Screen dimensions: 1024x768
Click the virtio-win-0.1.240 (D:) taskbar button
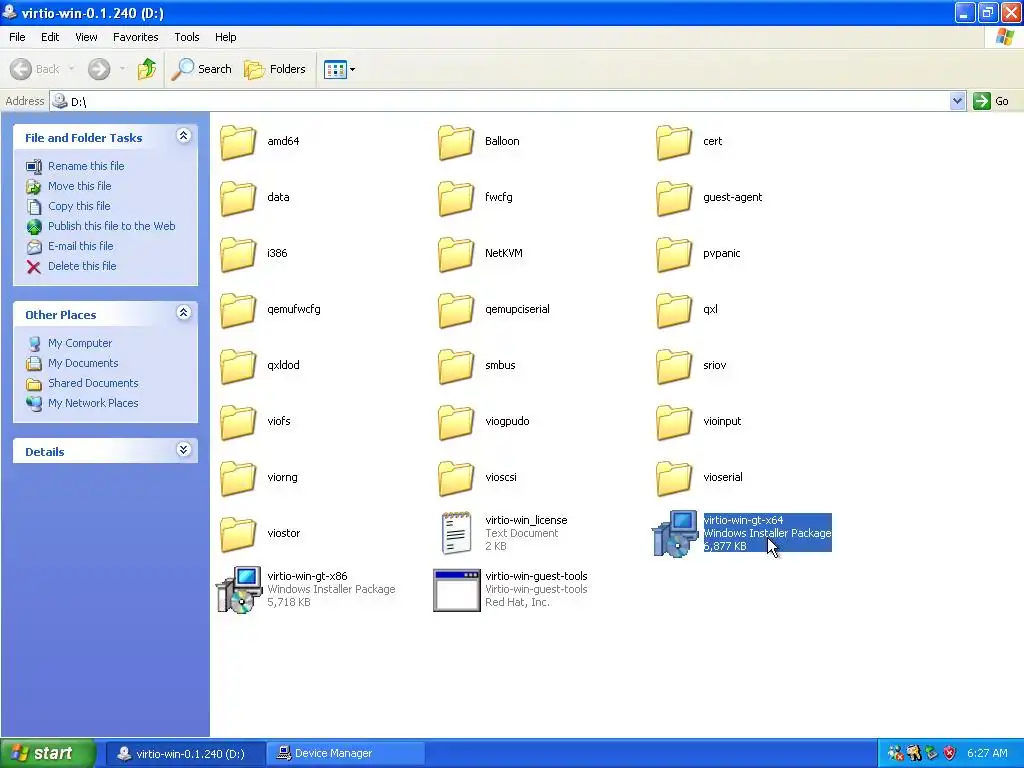(x=185, y=754)
